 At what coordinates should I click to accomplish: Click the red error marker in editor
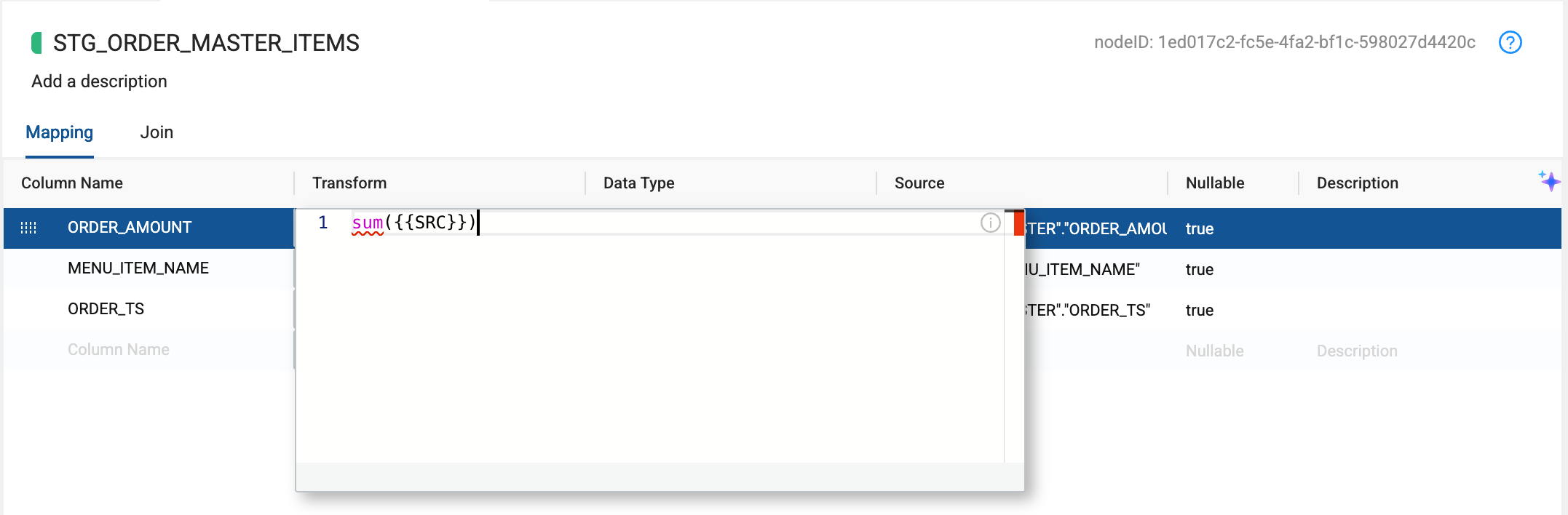1018,223
